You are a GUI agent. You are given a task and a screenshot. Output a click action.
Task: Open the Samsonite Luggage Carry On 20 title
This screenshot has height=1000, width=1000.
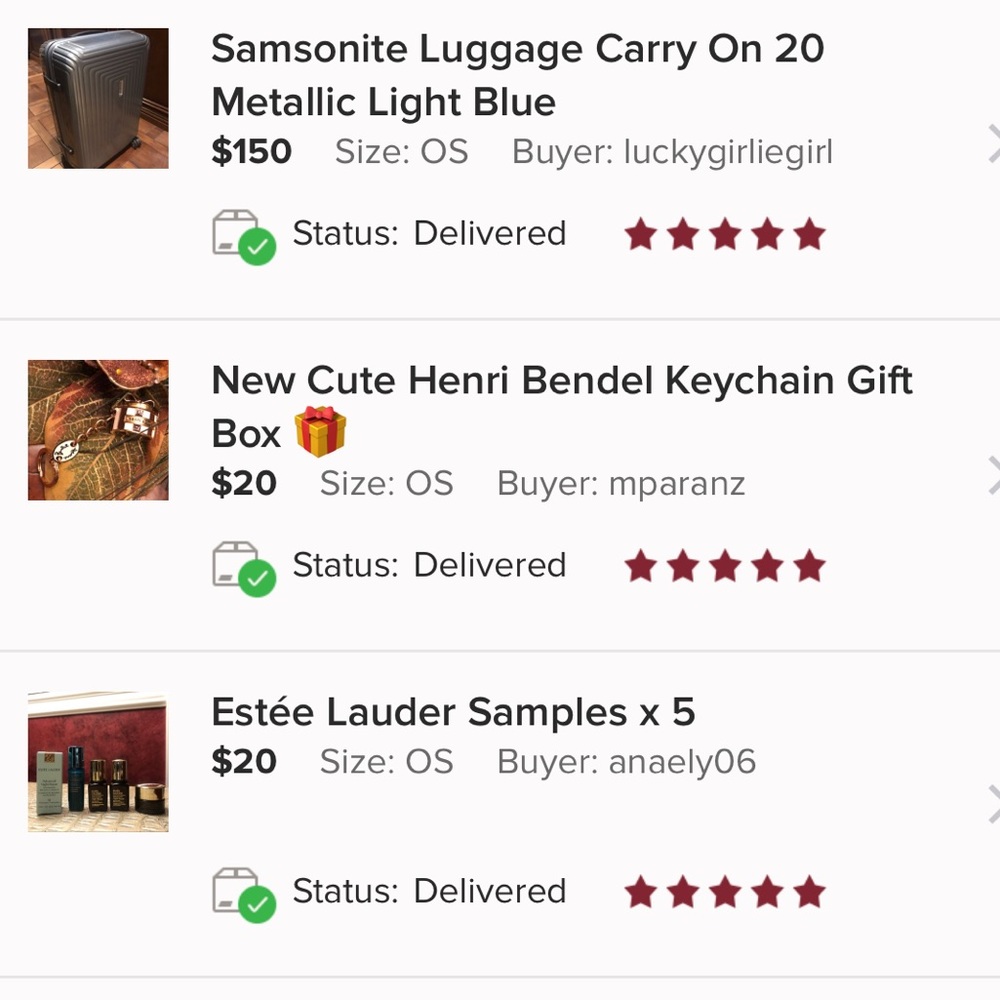pos(518,75)
